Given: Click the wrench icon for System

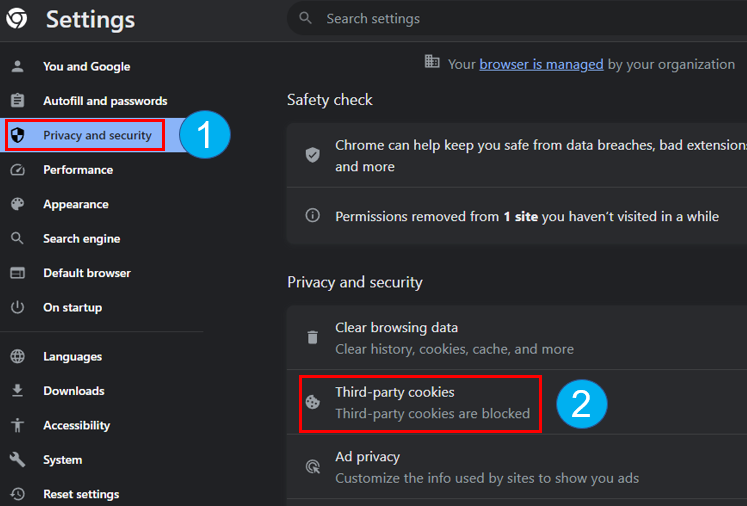Looking at the screenshot, I should pyautogui.click(x=18, y=460).
